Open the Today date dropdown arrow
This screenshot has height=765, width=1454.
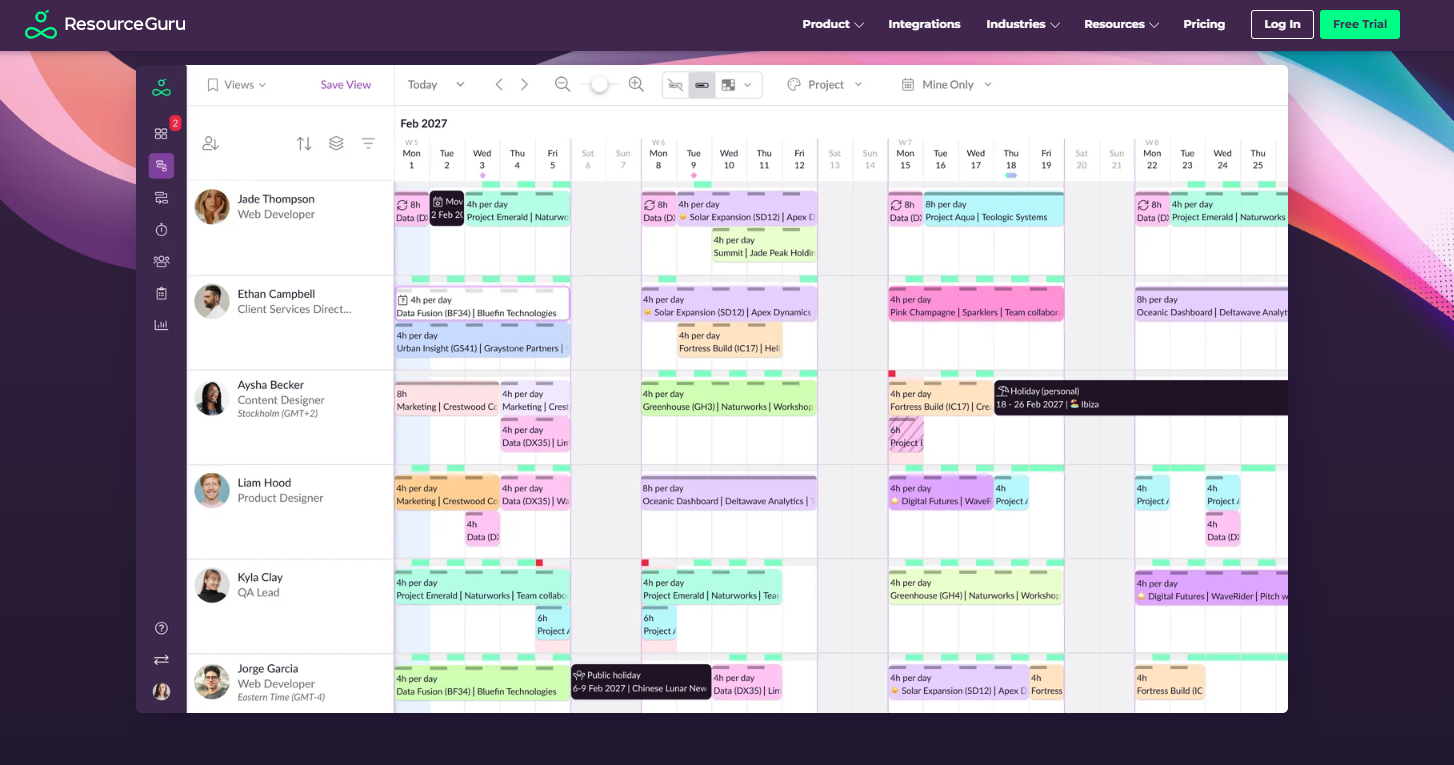[460, 85]
